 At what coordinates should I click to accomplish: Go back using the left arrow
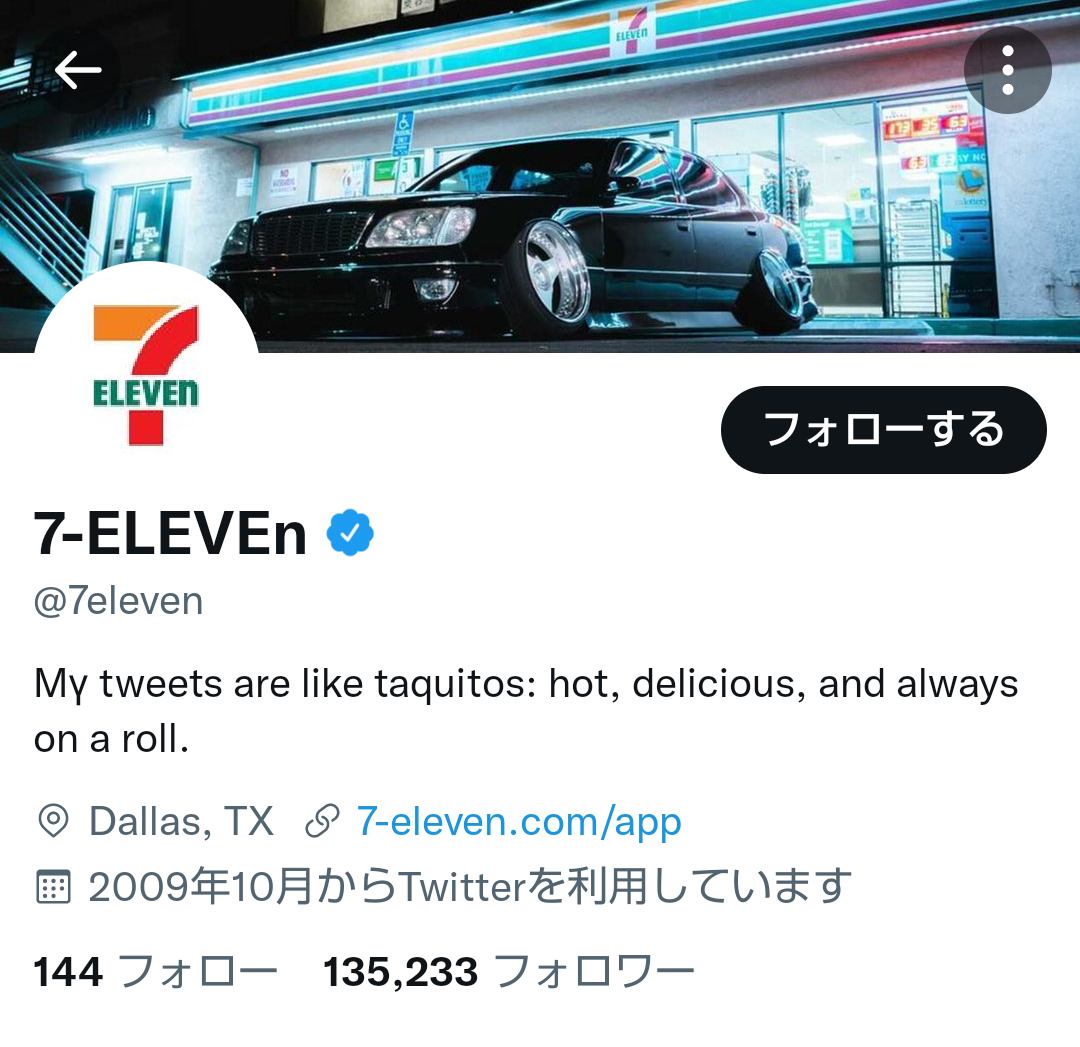[77, 70]
